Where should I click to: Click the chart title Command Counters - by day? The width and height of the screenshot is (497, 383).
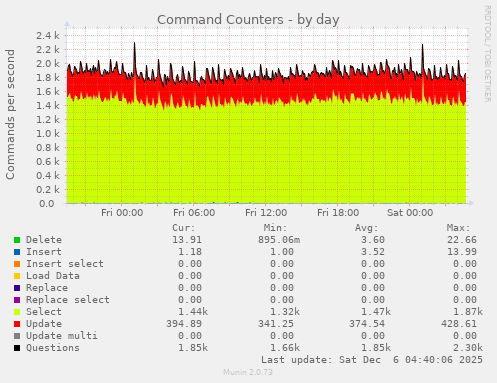[x=248, y=20]
